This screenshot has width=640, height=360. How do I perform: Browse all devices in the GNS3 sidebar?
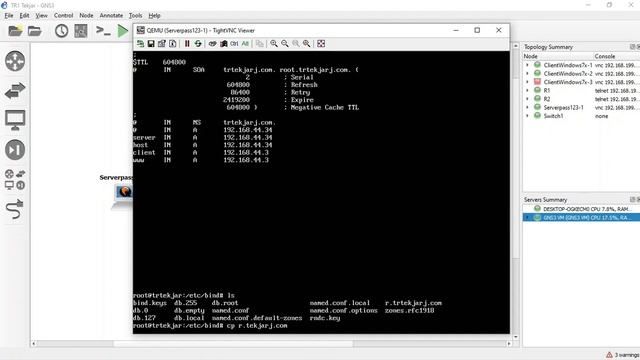15,180
